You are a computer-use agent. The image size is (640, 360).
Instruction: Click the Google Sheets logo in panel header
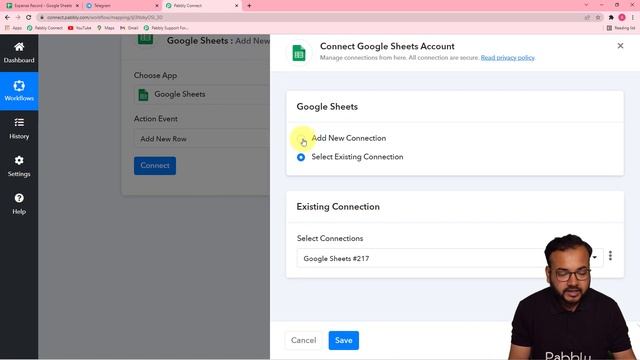tap(299, 53)
